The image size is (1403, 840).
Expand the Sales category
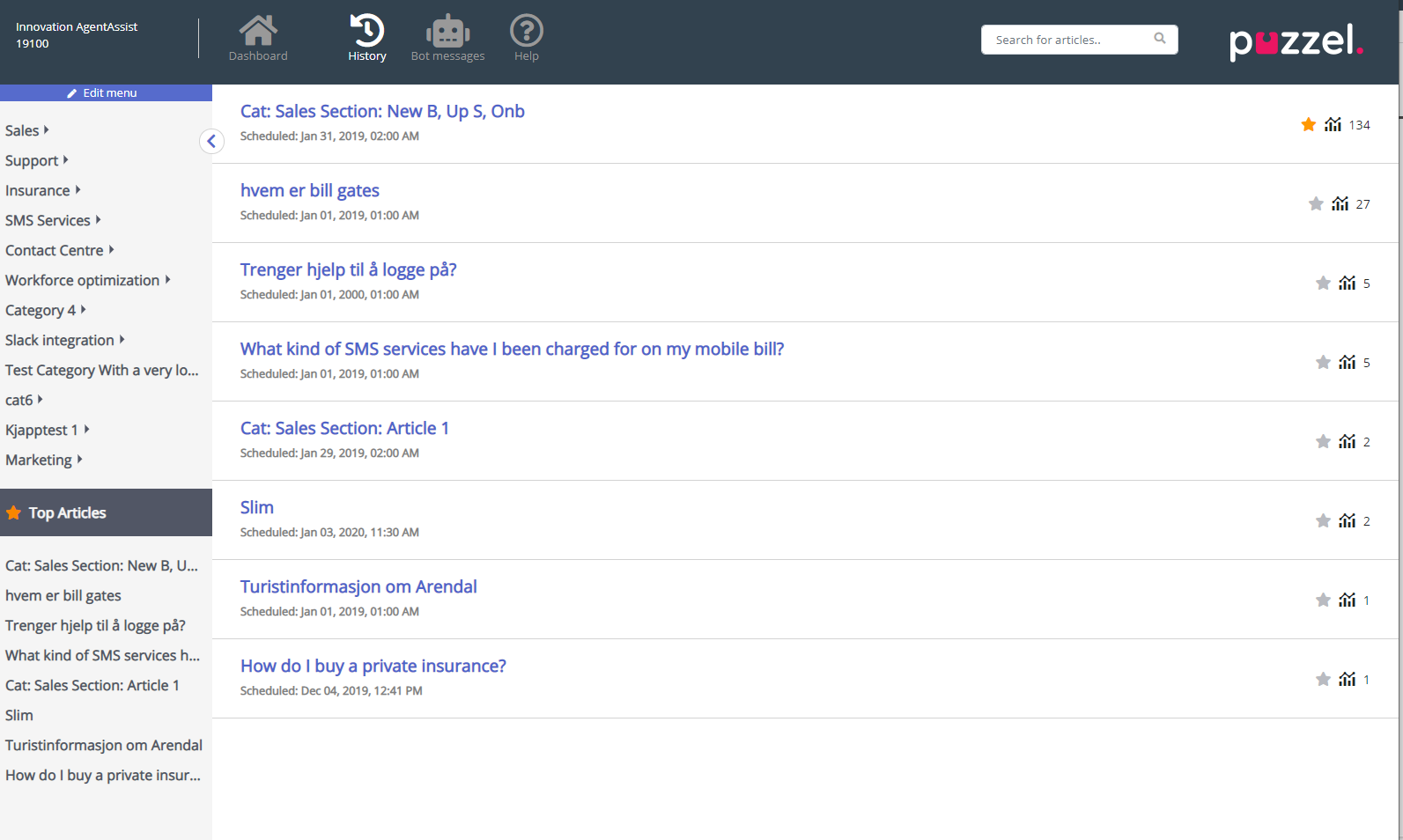[x=26, y=130]
